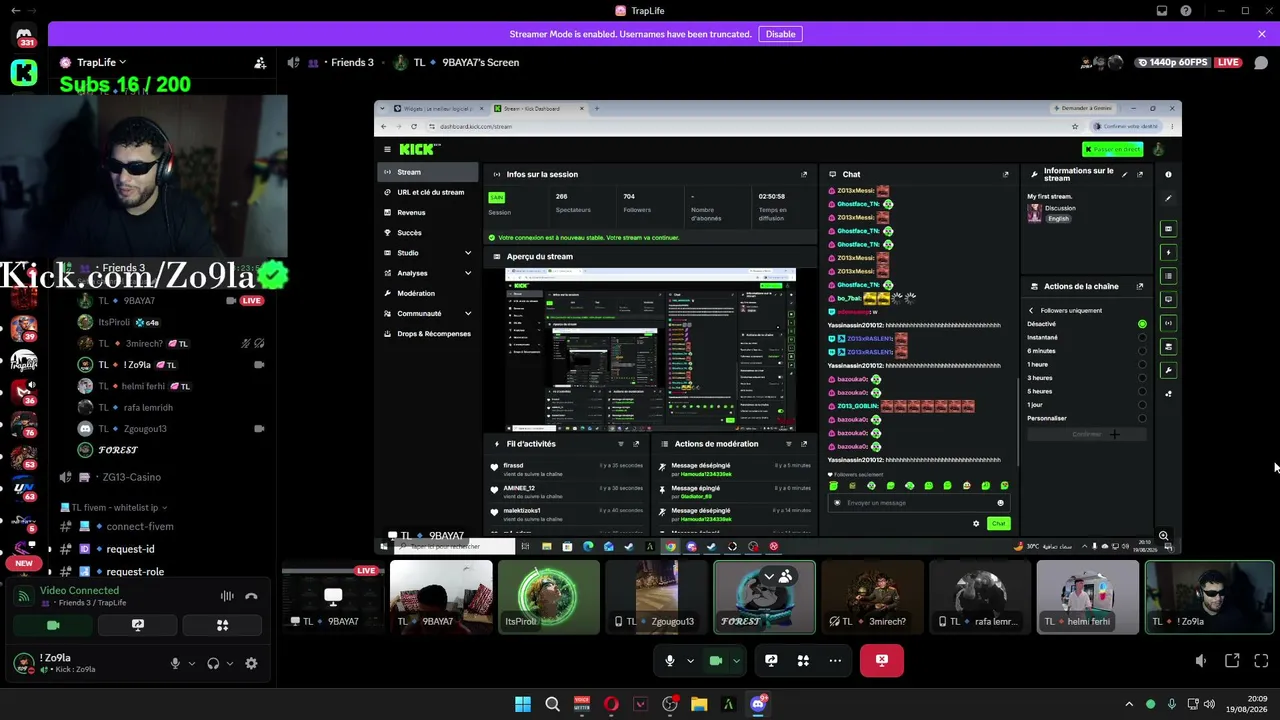This screenshot has height=720, width=1280.
Task: Open noise suppression icon in Video Connected panel
Action: (227, 597)
